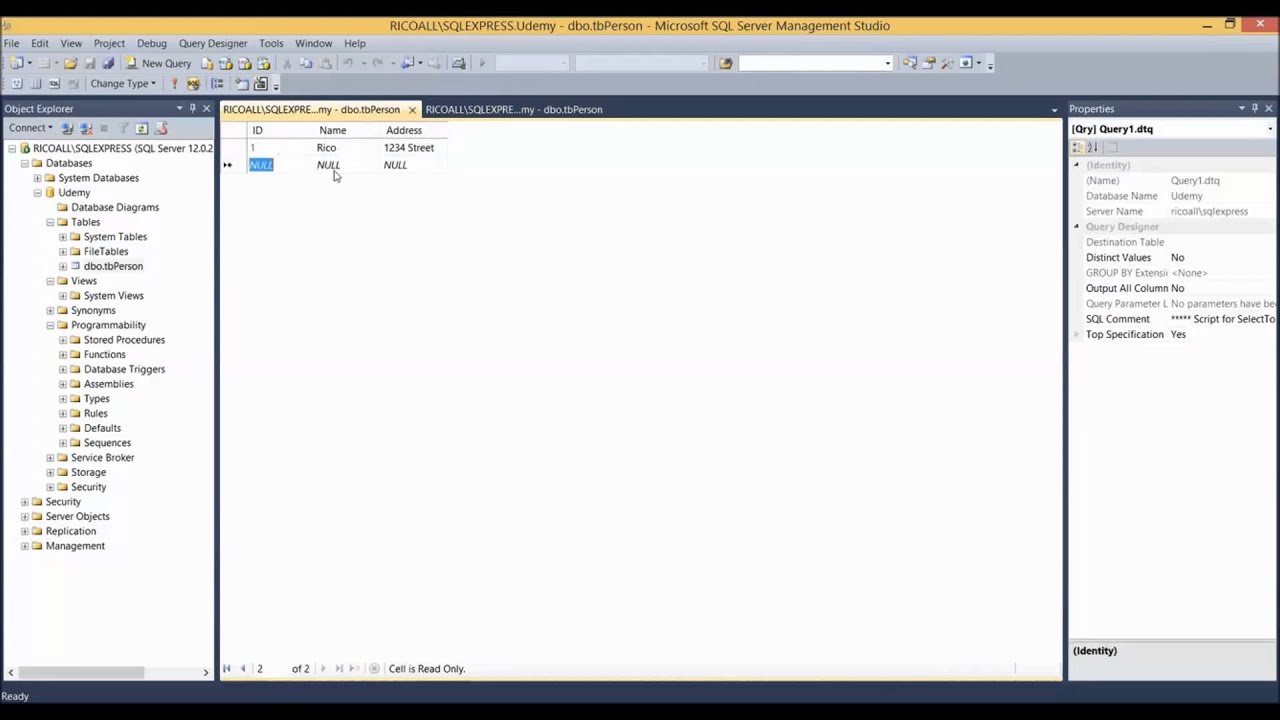Click the New Query toolbar button
Viewport: 1280px width, 720px height.
tap(158, 63)
